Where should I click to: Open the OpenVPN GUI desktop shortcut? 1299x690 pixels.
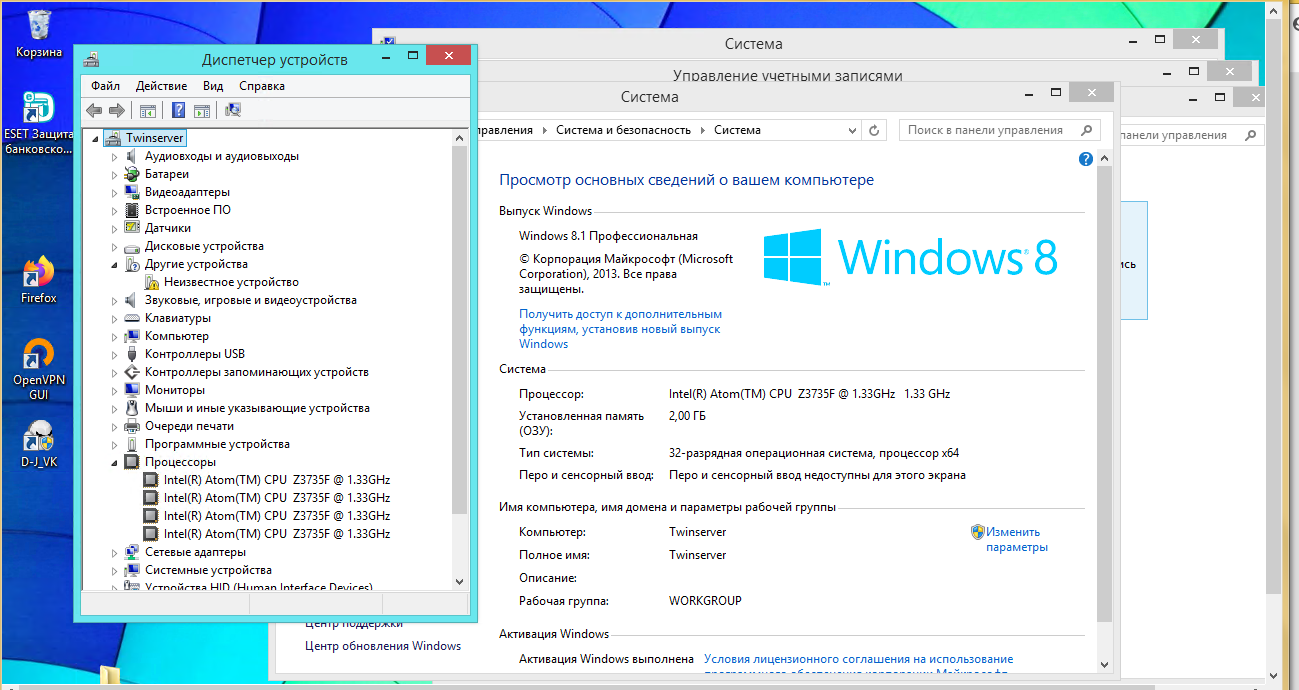[39, 370]
